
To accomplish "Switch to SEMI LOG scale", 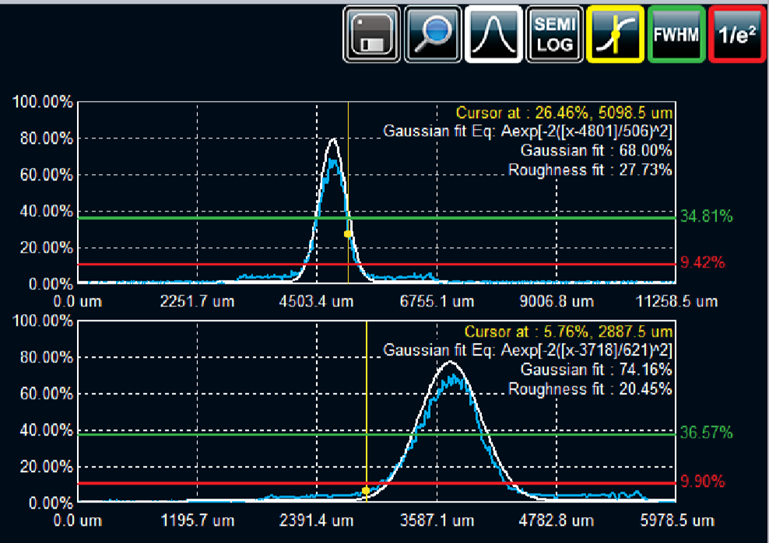I will (555, 35).
